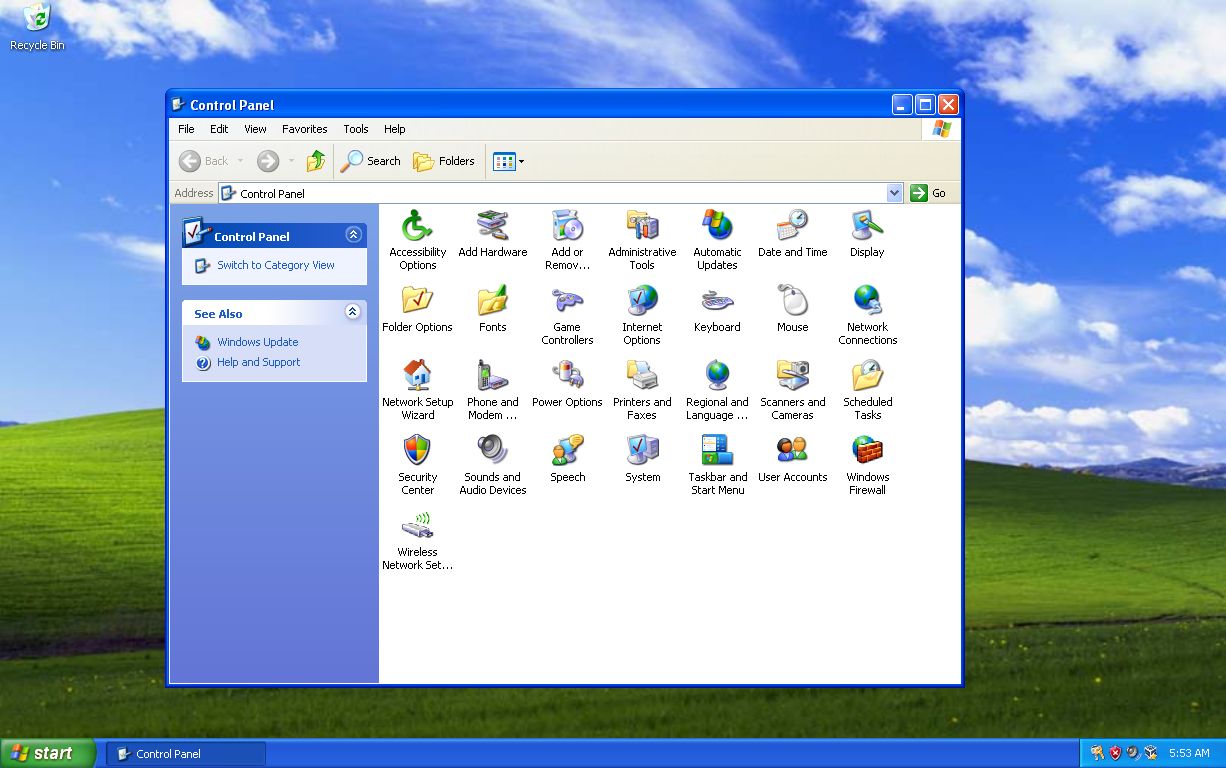Image resolution: width=1226 pixels, height=768 pixels.
Task: Open the Favorites menu
Action: [x=304, y=129]
